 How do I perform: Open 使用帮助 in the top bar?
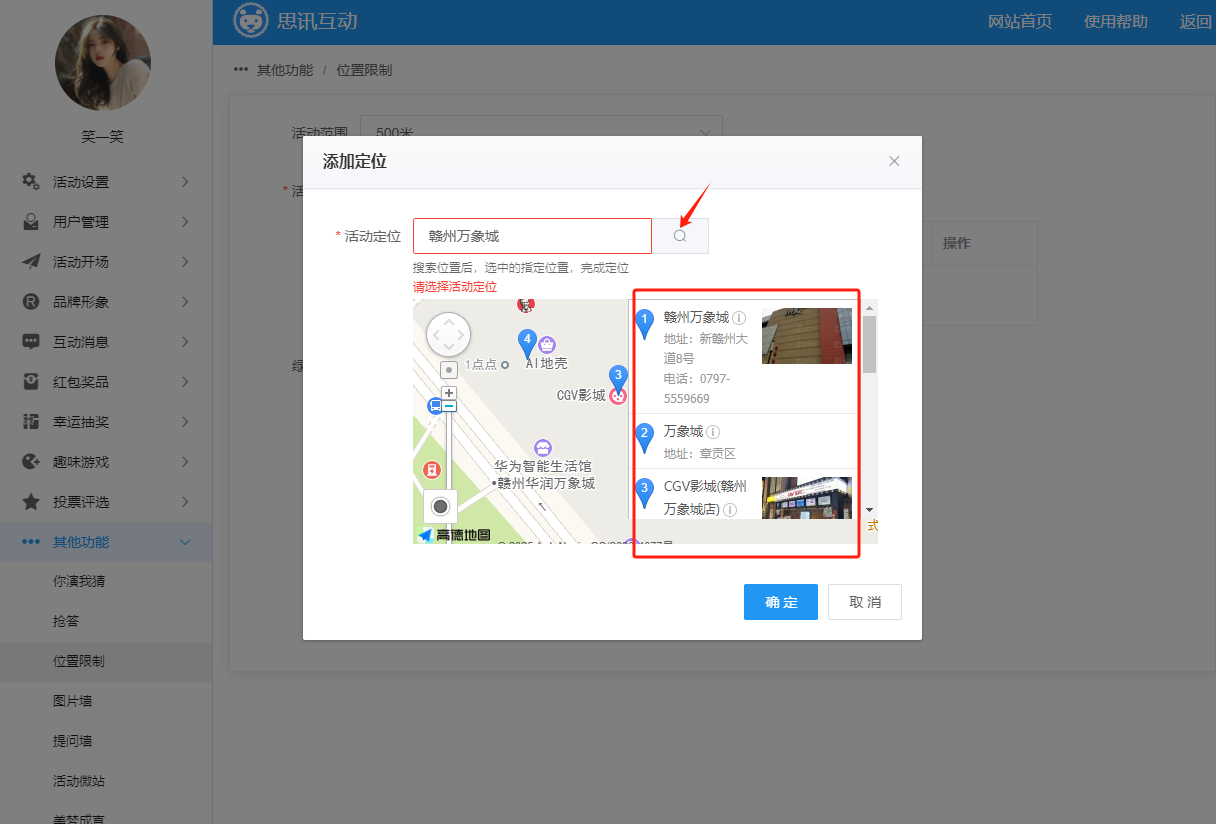pos(1116,22)
